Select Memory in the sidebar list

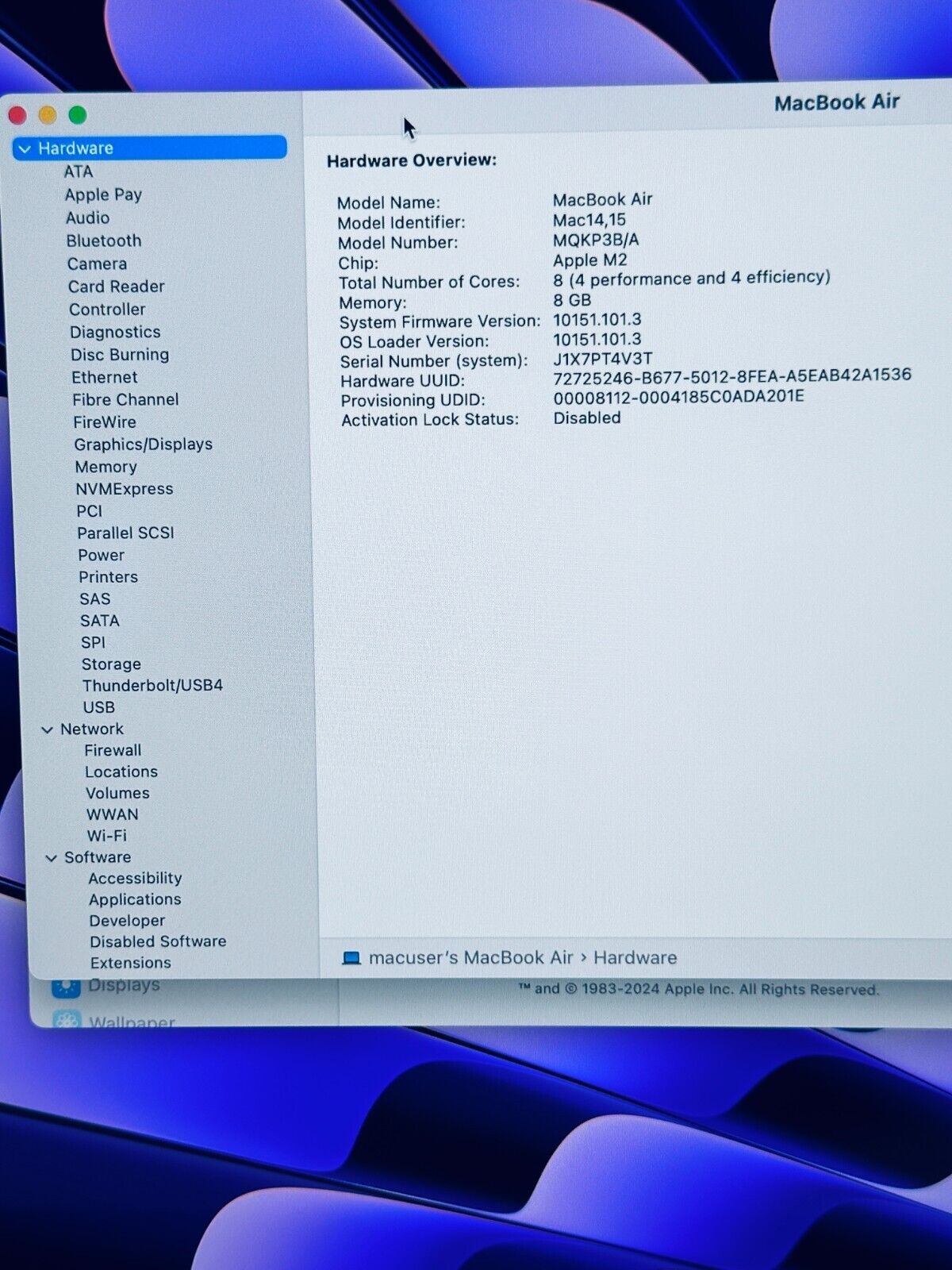106,467
